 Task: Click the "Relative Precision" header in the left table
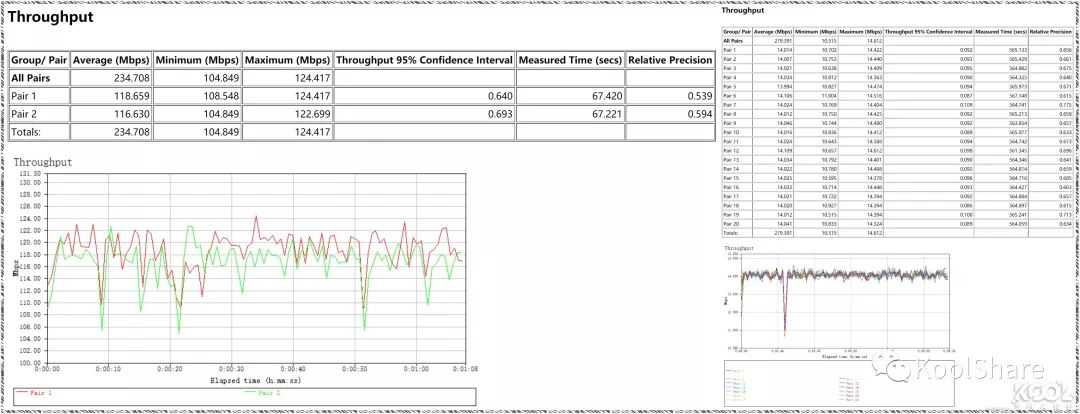[670, 60]
